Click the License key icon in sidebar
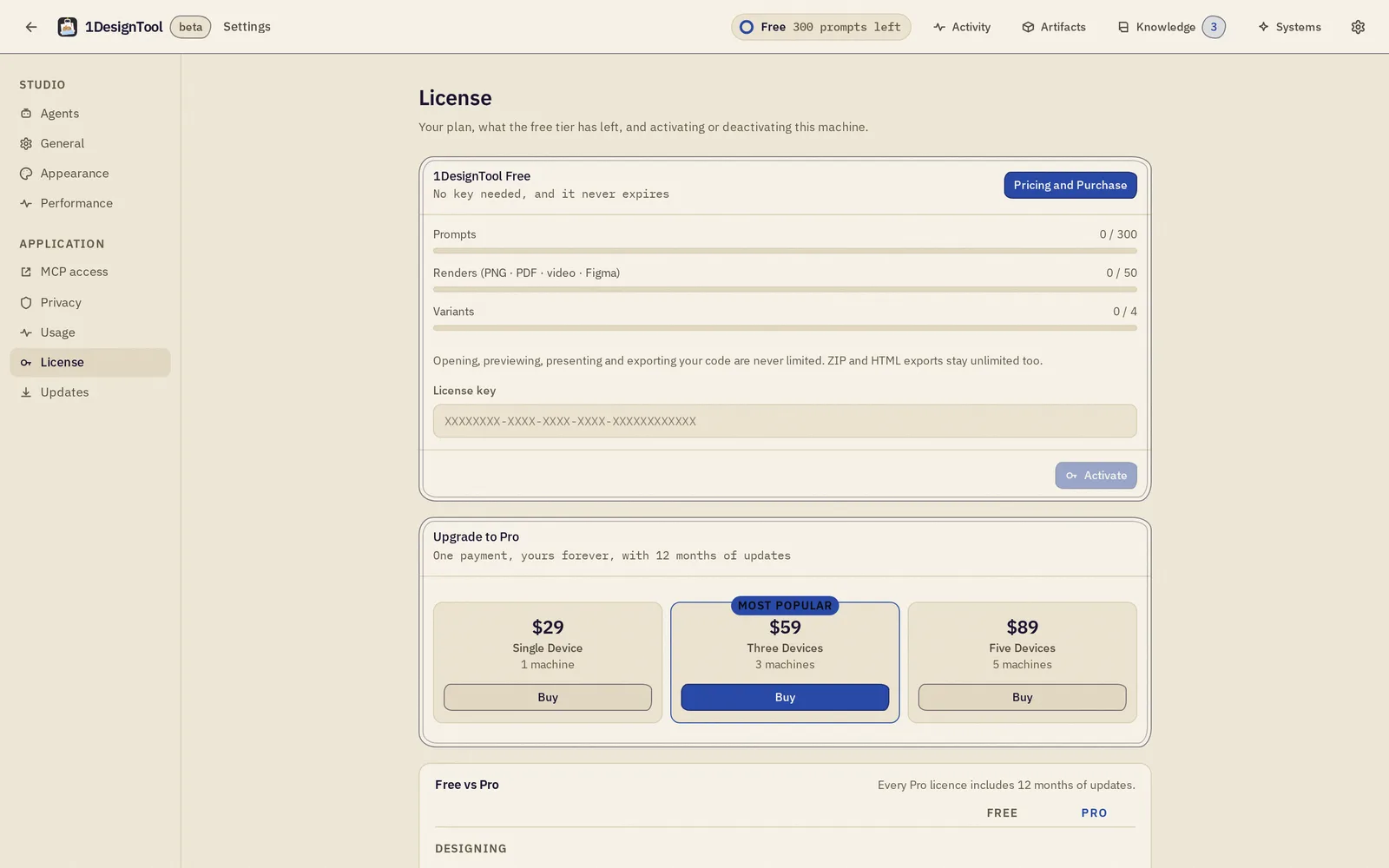Image resolution: width=1389 pixels, height=868 pixels. [26, 363]
